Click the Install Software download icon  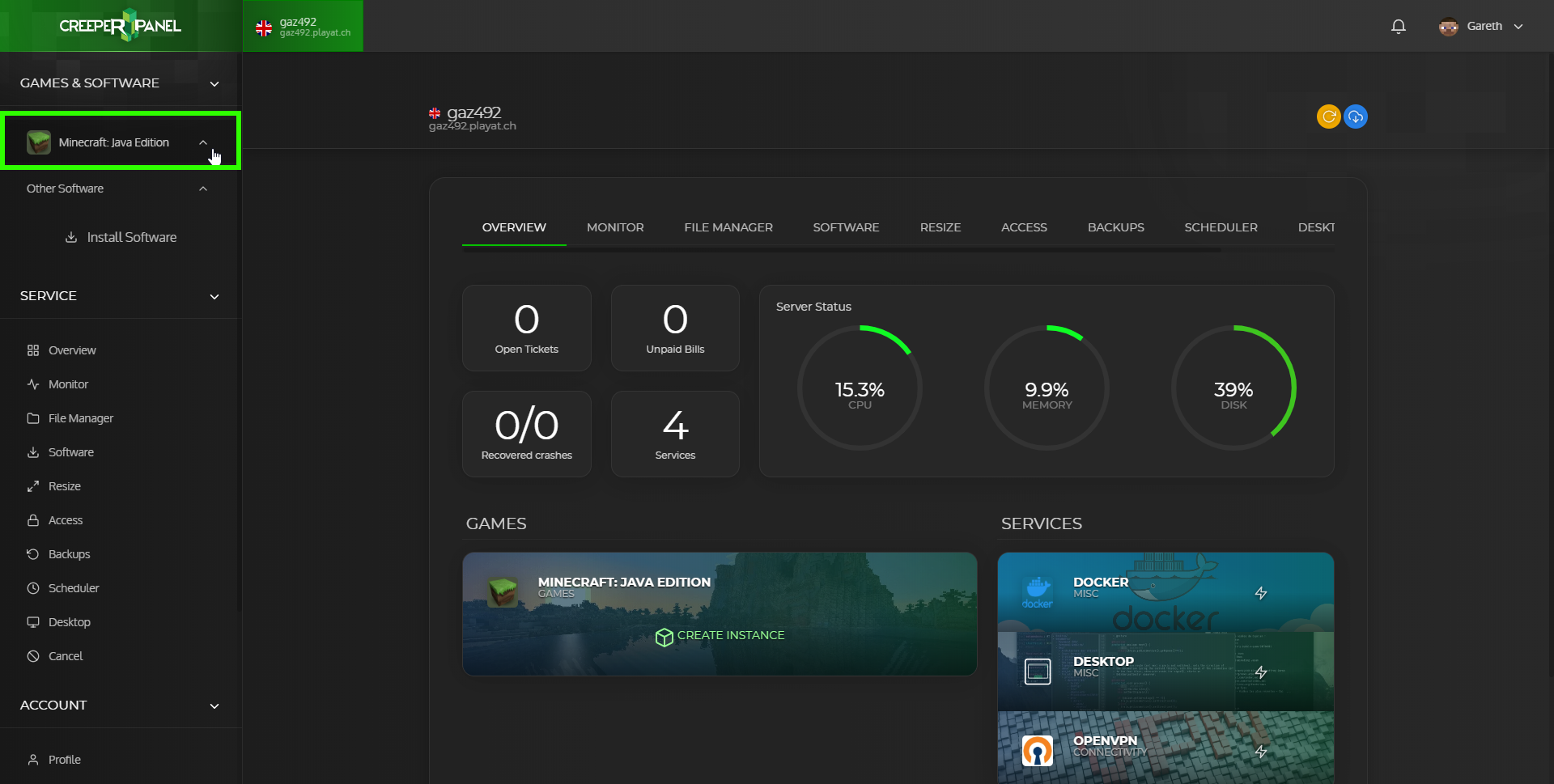[71, 237]
